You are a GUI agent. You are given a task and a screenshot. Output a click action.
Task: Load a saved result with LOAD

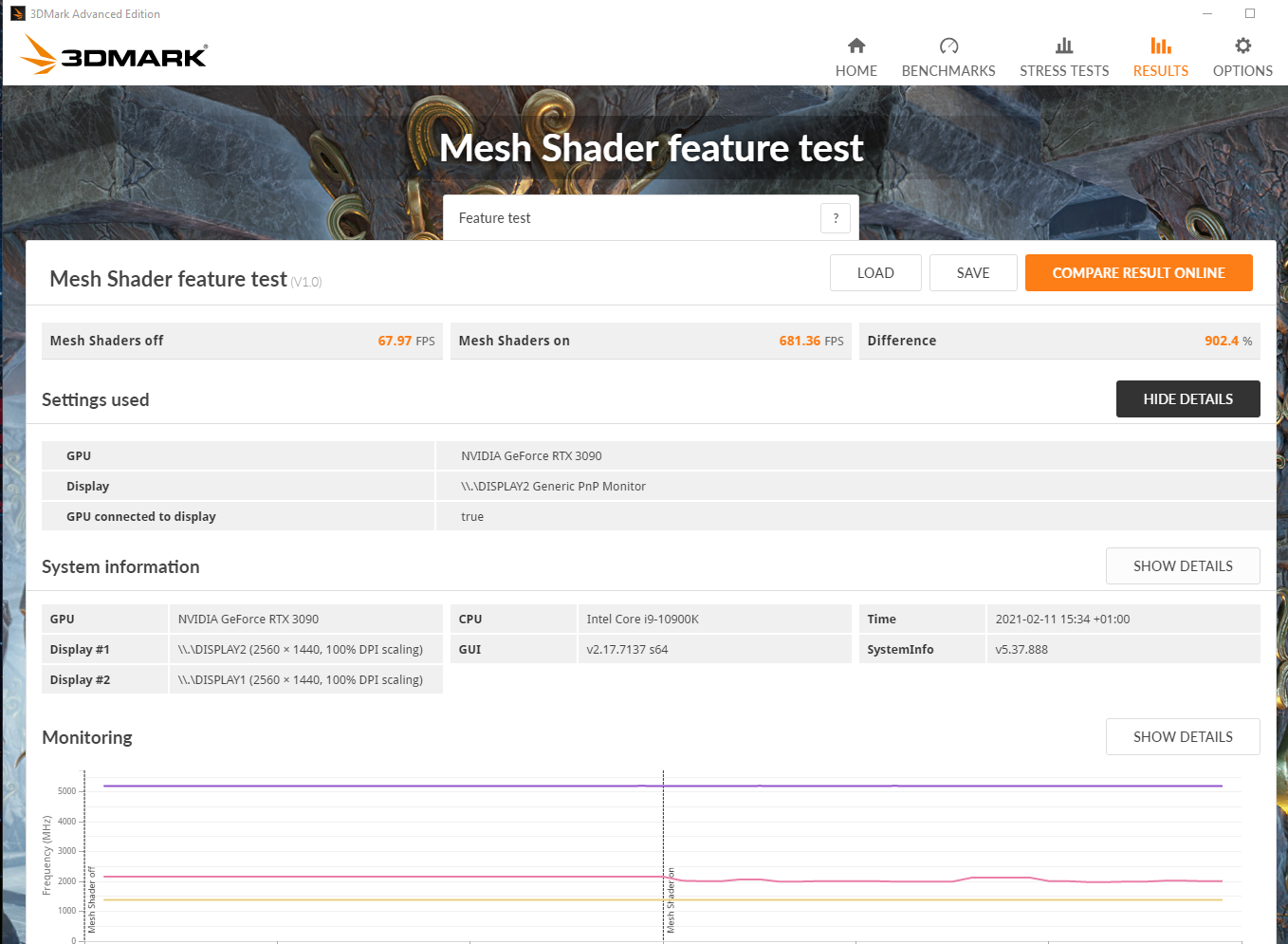click(875, 272)
